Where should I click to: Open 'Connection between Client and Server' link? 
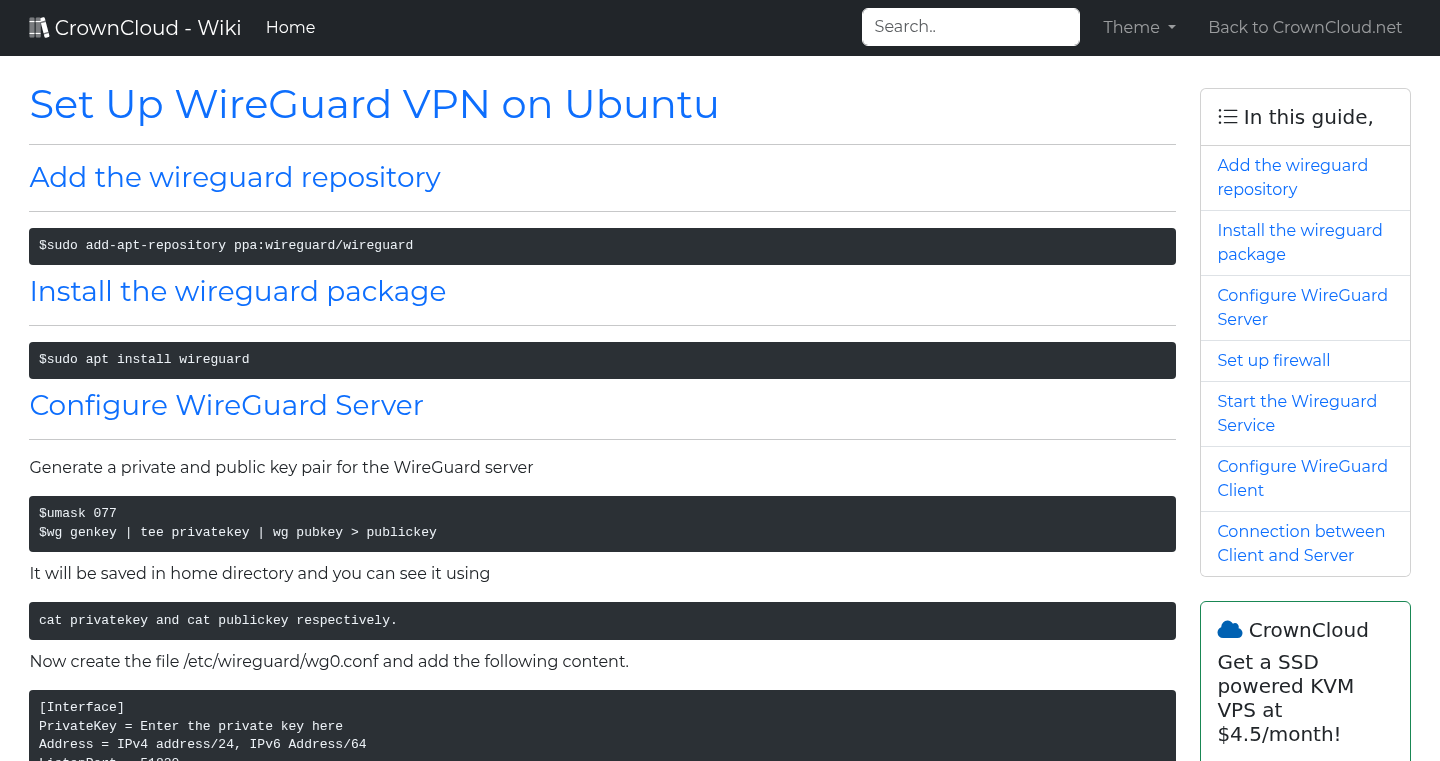[1301, 543]
